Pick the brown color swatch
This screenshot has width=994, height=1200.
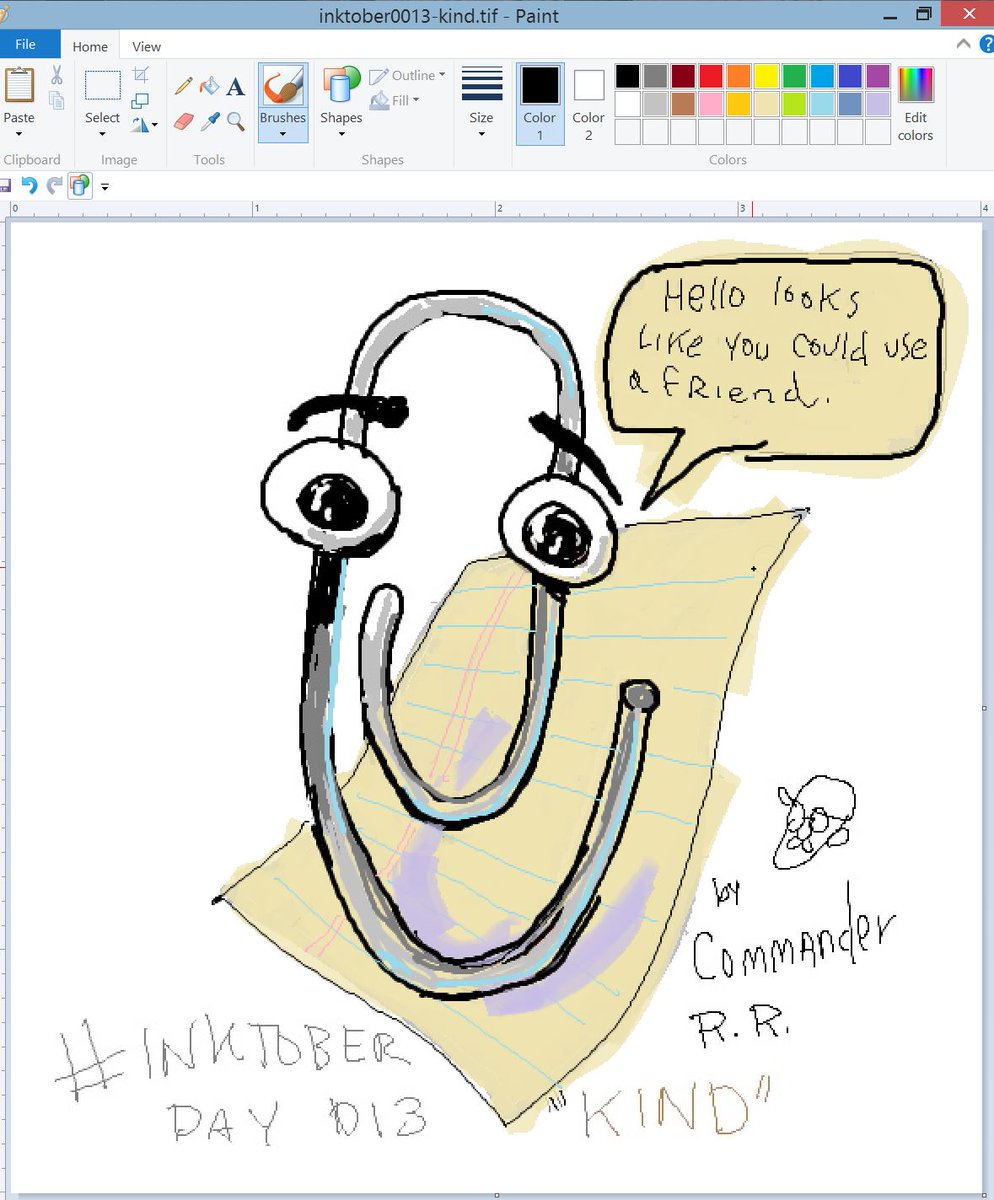(x=683, y=104)
